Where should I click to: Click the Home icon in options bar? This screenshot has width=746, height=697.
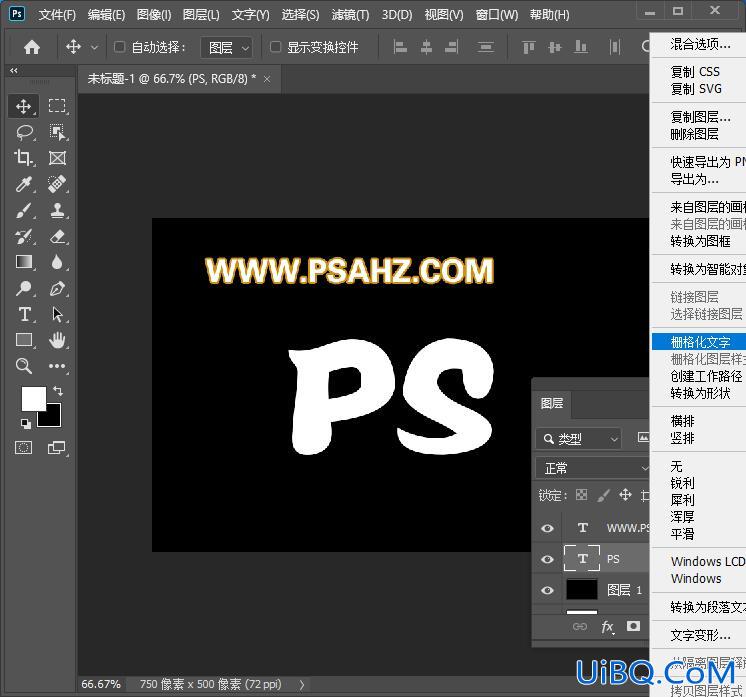tap(32, 47)
